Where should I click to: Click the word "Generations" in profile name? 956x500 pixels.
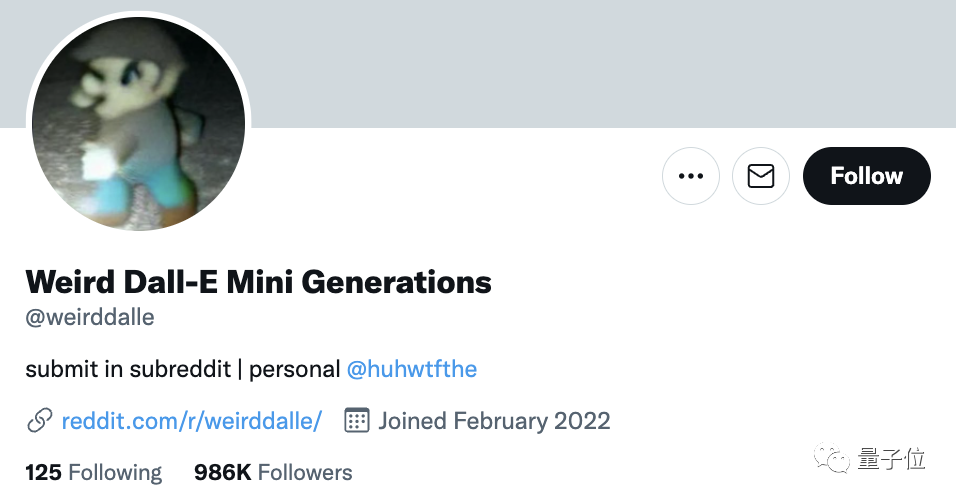point(396,281)
